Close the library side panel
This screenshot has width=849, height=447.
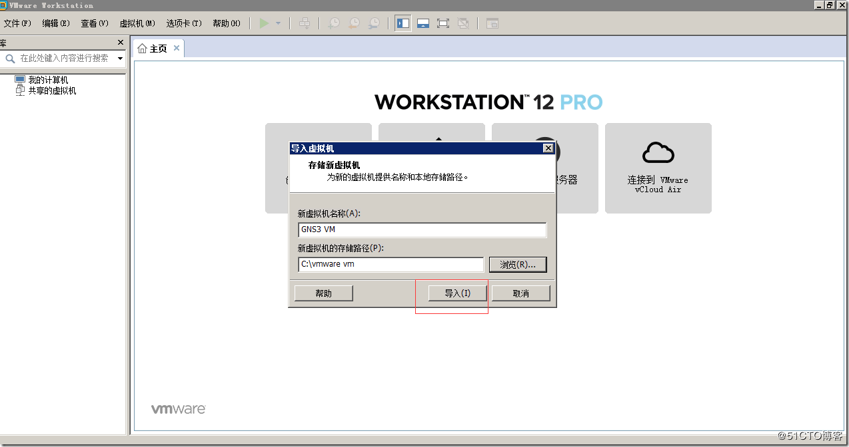point(121,43)
